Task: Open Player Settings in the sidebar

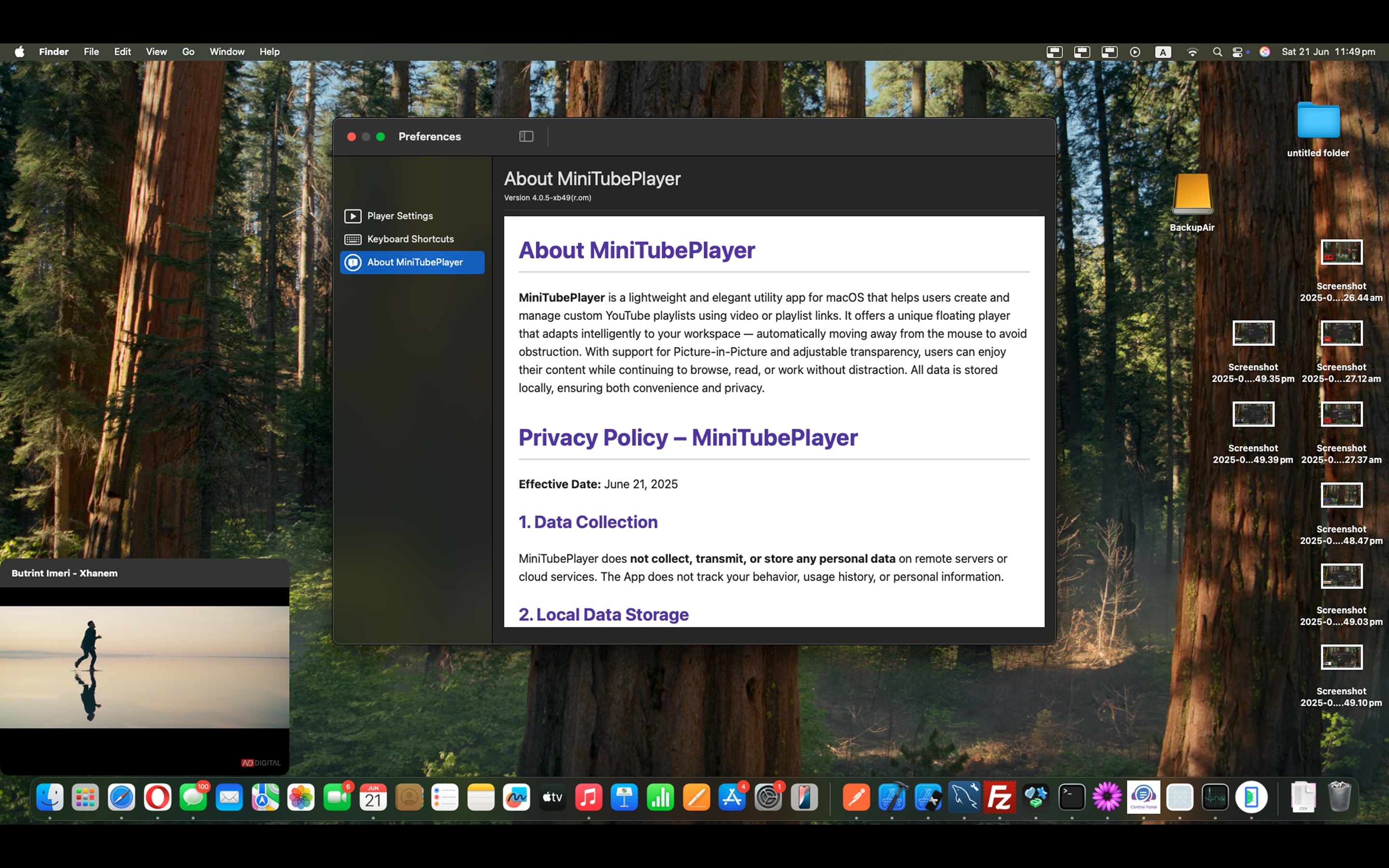Action: pyautogui.click(x=399, y=216)
